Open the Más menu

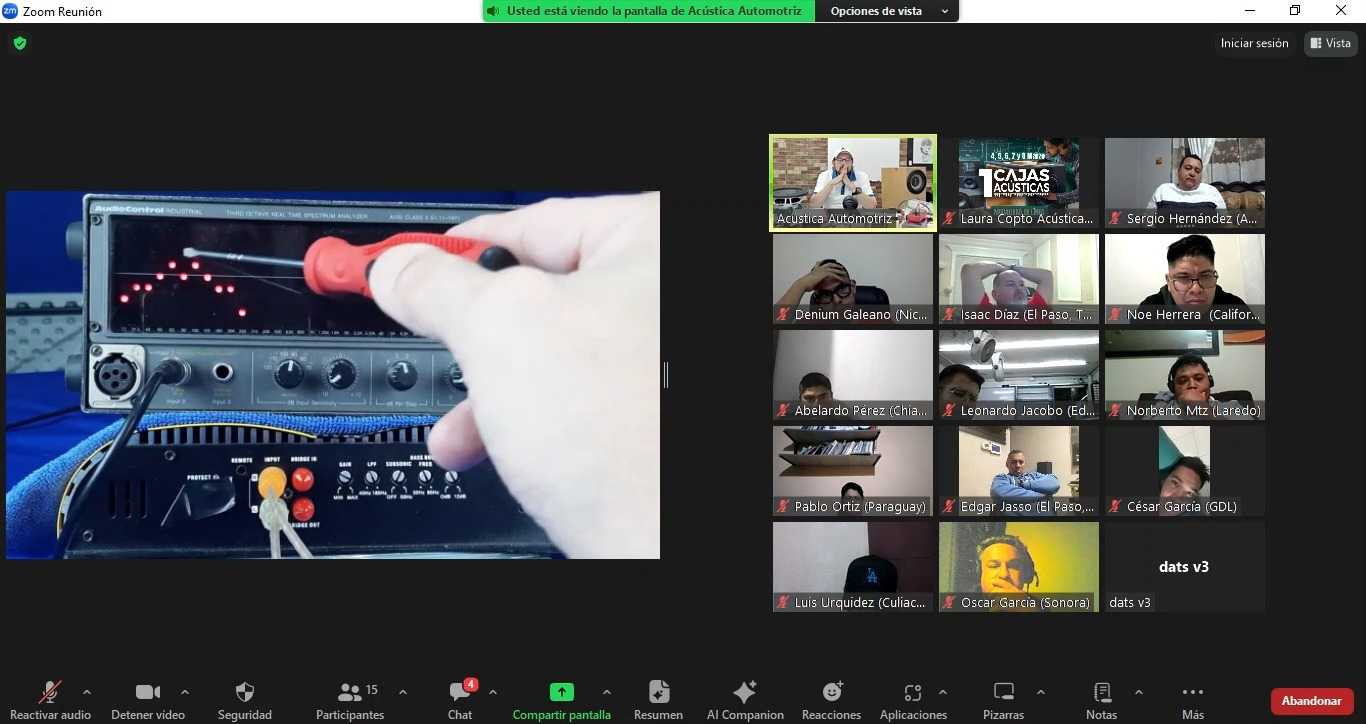point(1192,692)
